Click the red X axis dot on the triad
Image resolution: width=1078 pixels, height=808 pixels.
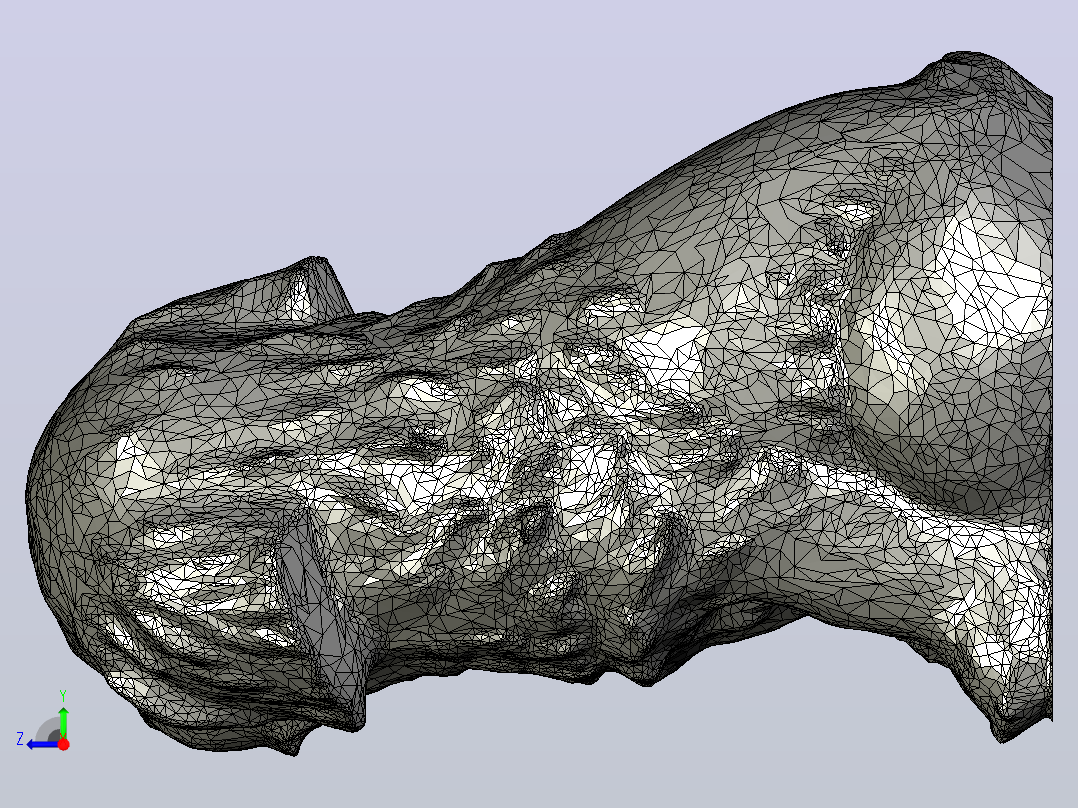click(x=63, y=744)
